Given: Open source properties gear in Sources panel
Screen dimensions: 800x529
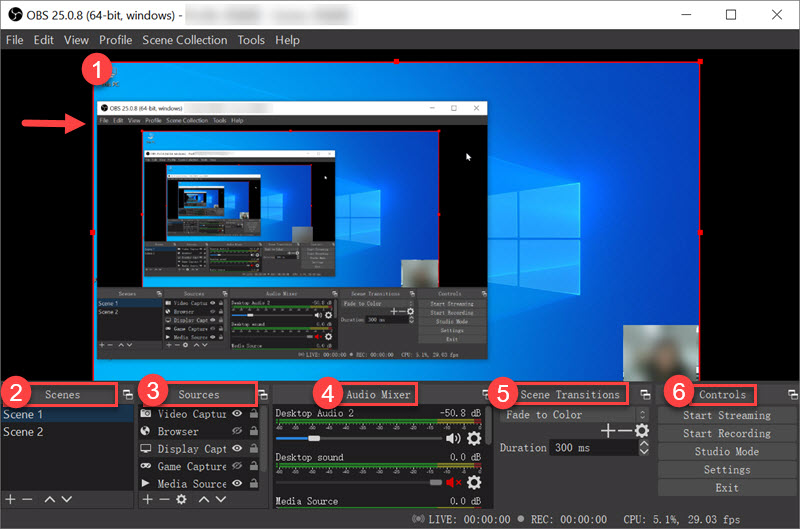Looking at the screenshot, I should coord(181,498).
